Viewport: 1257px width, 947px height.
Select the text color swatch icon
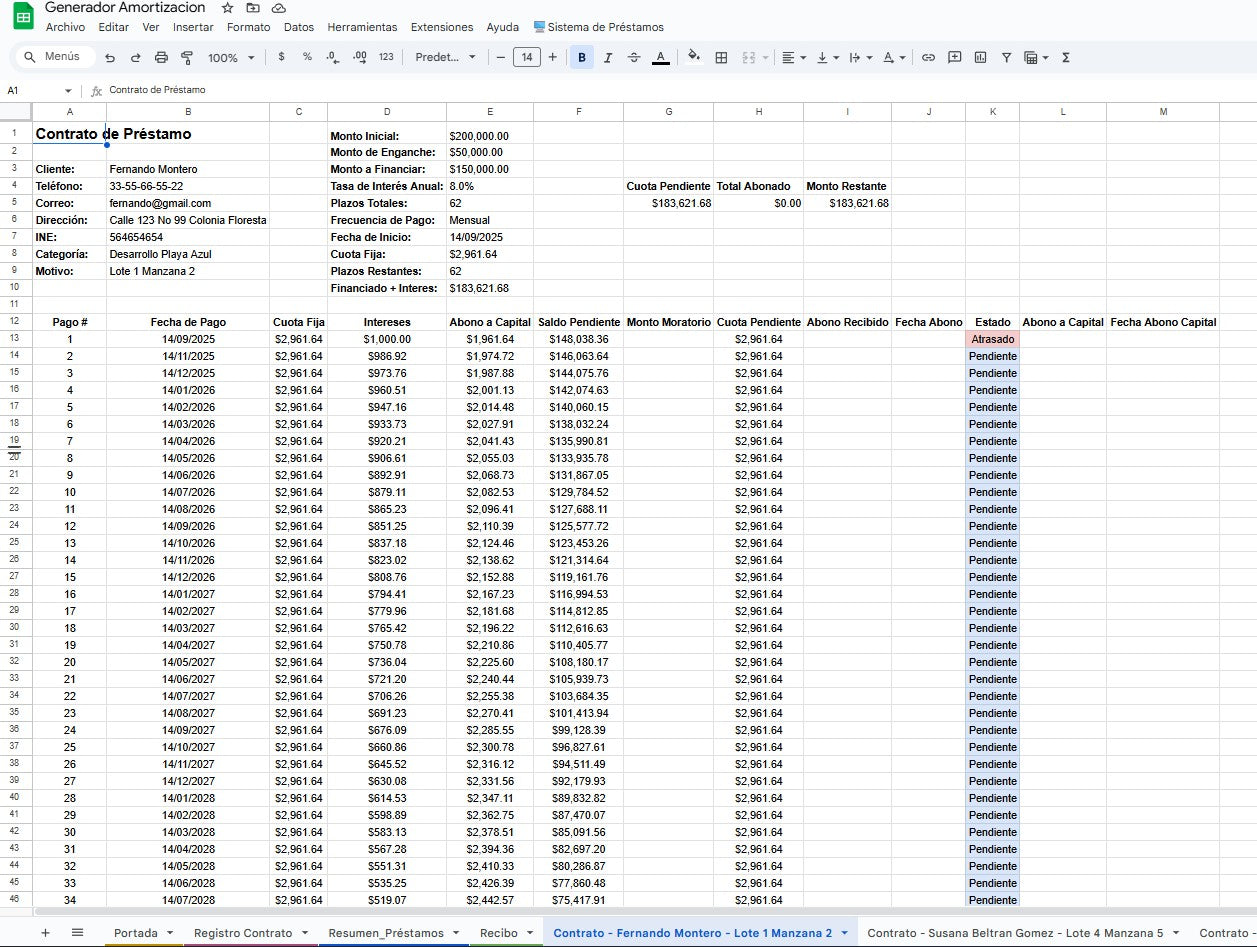coord(661,57)
